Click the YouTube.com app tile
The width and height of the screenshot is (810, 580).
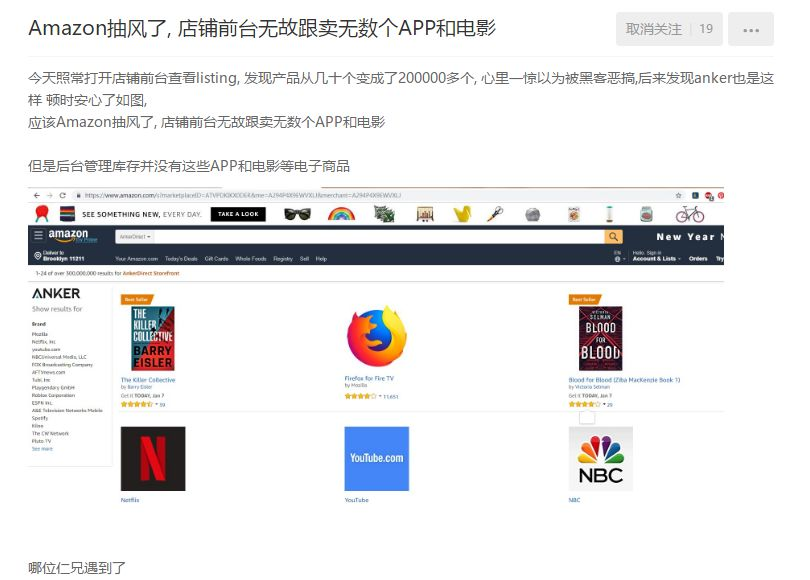[377, 459]
